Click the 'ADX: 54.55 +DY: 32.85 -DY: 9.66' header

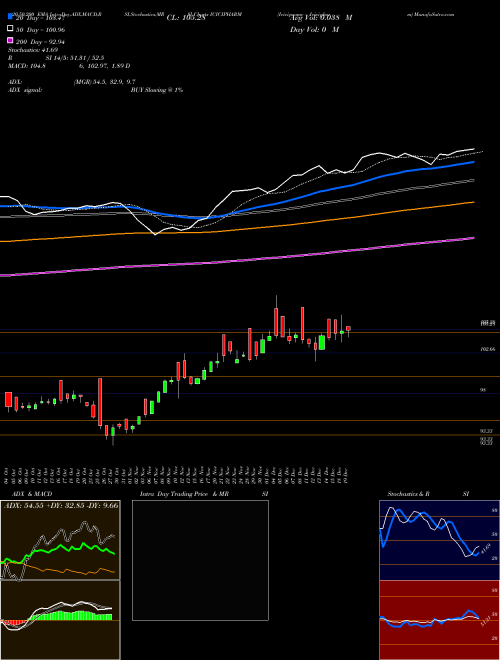point(61,505)
